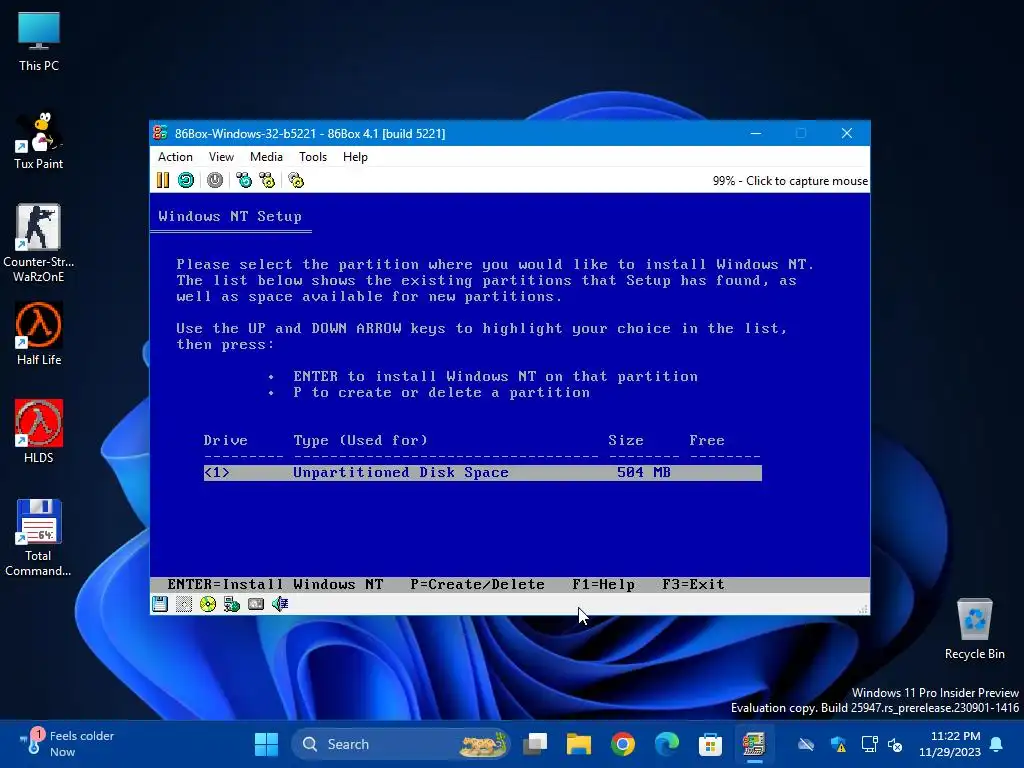Open Windows Security tray icon with warning

point(839,744)
